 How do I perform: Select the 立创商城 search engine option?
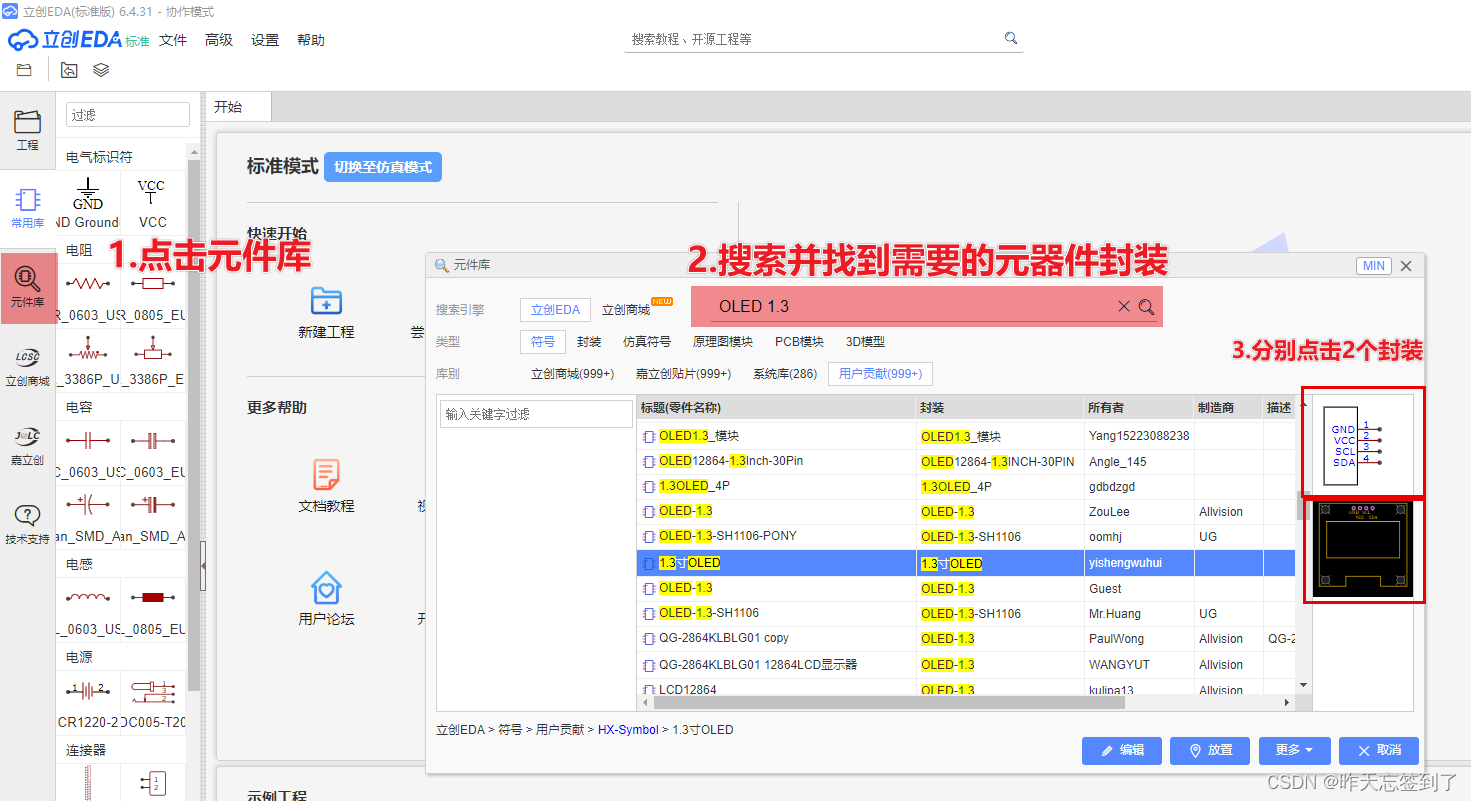(626, 310)
